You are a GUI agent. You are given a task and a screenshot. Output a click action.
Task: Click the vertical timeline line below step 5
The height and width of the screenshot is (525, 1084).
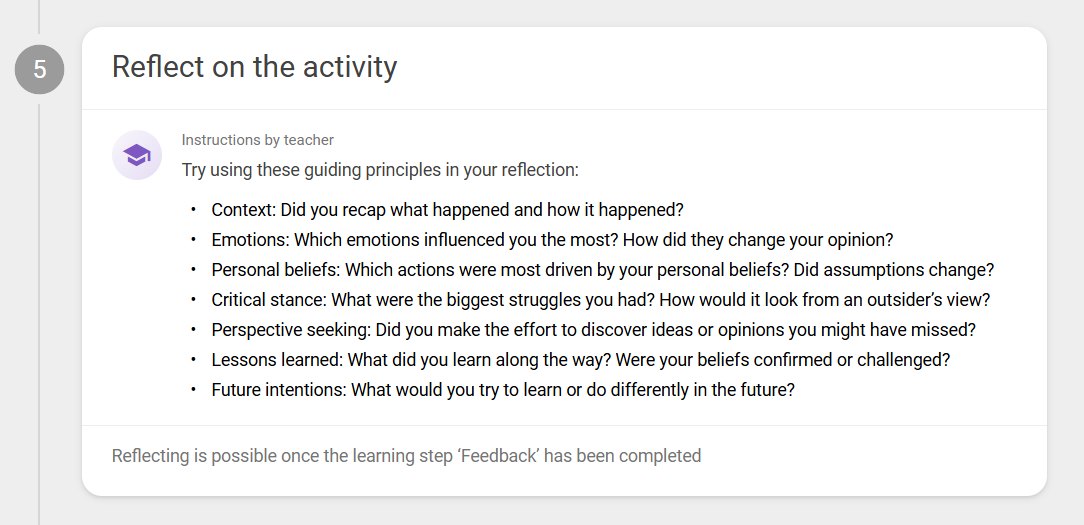coord(39,315)
